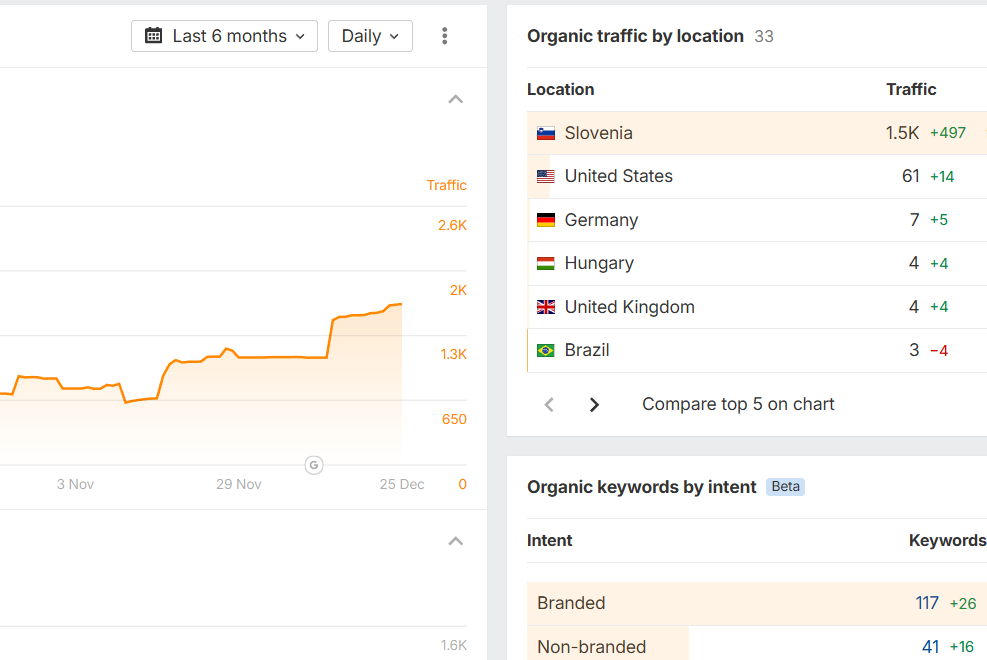Image resolution: width=987 pixels, height=660 pixels.
Task: Click the Google update marker on chart
Action: click(x=314, y=465)
